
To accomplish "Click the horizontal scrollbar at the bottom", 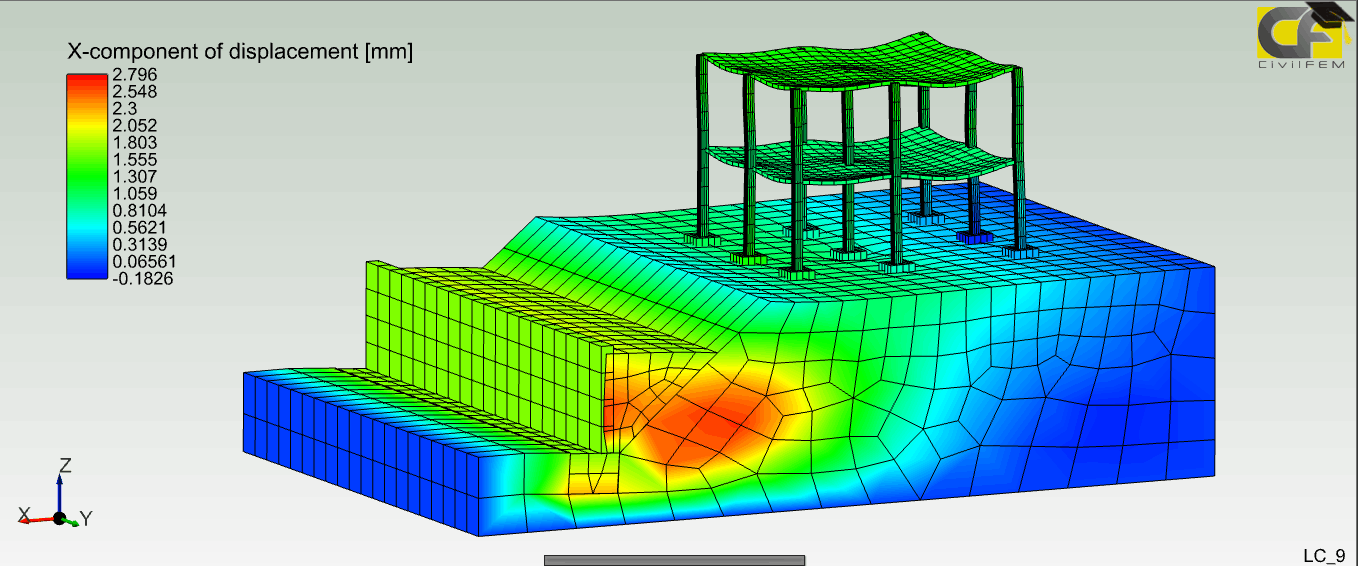I will click(x=674, y=560).
